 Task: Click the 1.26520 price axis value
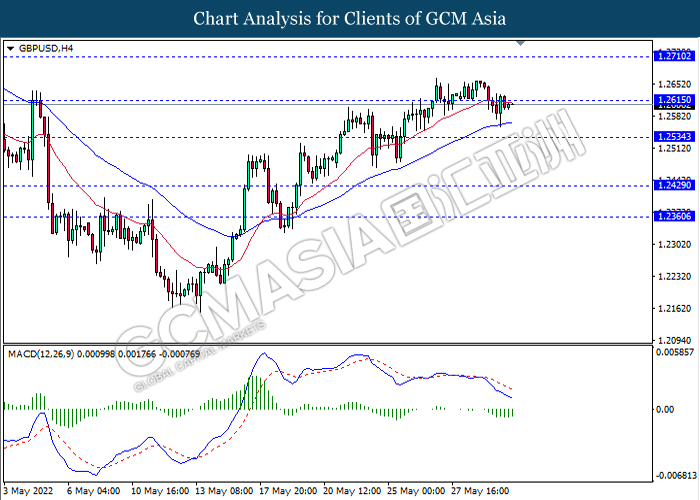(675, 84)
